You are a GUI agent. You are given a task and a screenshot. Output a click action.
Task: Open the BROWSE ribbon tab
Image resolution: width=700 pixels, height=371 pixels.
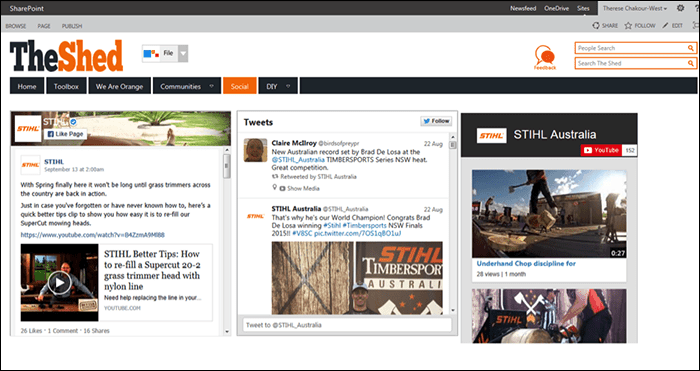point(16,26)
